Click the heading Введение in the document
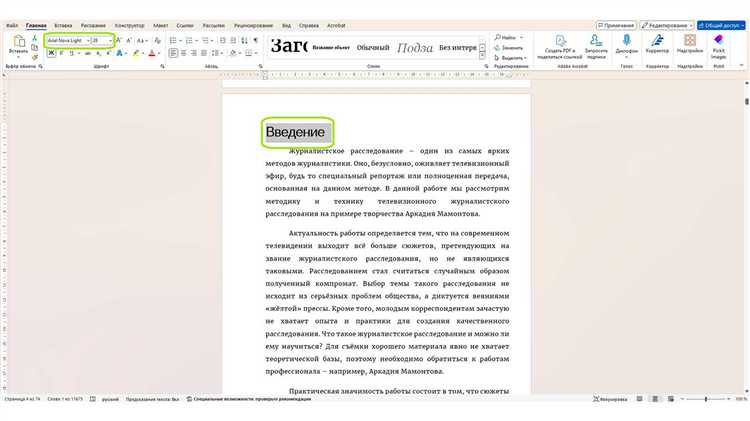750x421 pixels. pos(295,132)
